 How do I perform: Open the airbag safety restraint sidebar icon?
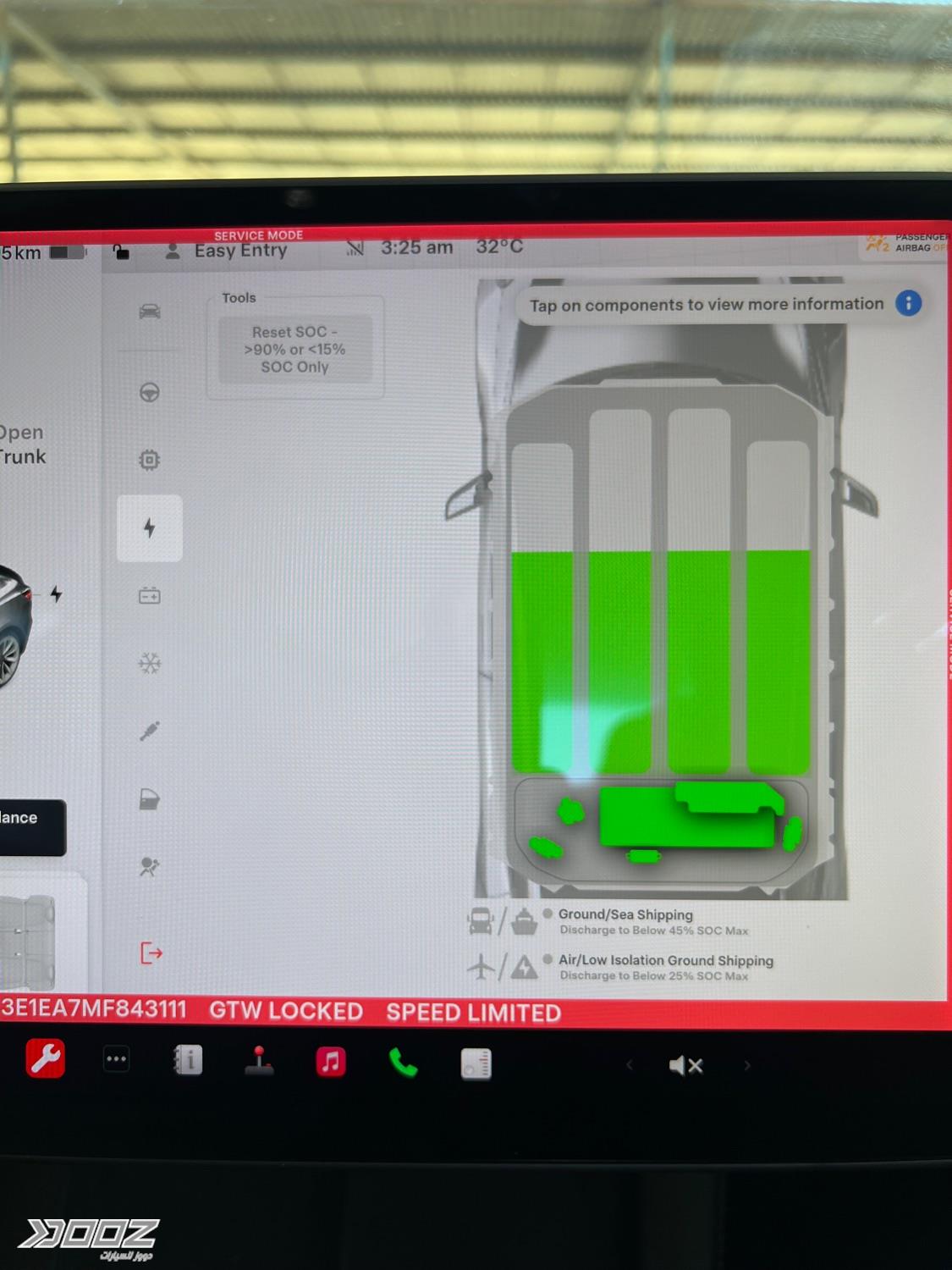click(150, 867)
